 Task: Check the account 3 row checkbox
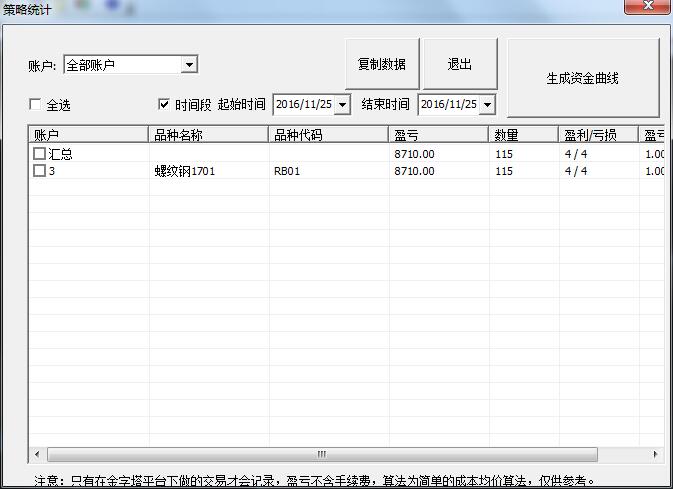[40, 171]
